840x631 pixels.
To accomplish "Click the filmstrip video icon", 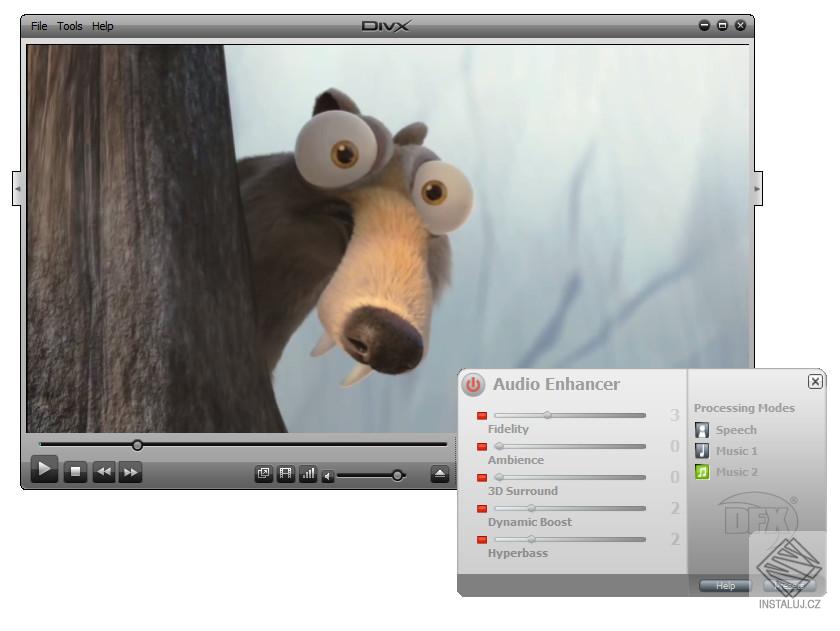I will pos(286,474).
